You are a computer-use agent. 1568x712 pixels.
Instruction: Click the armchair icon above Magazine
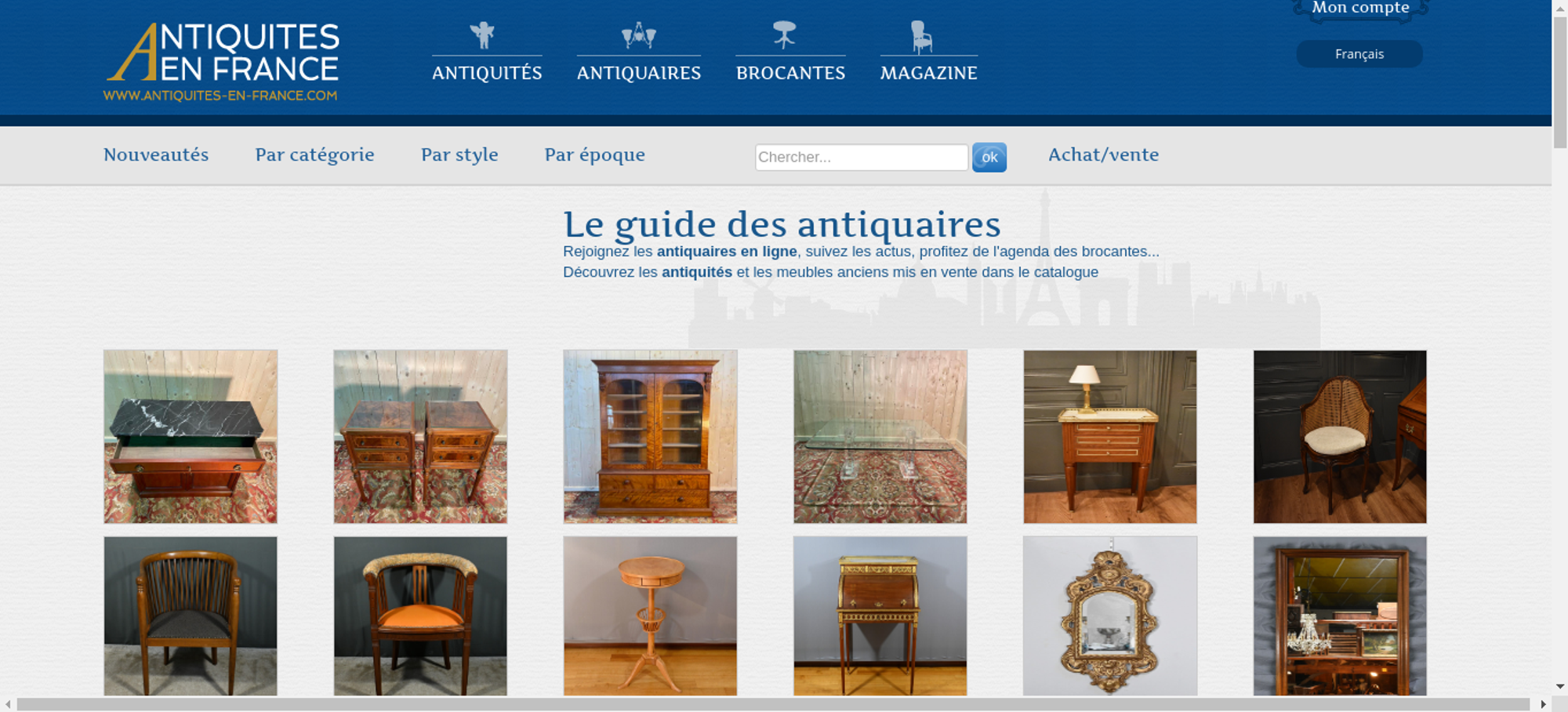point(921,37)
